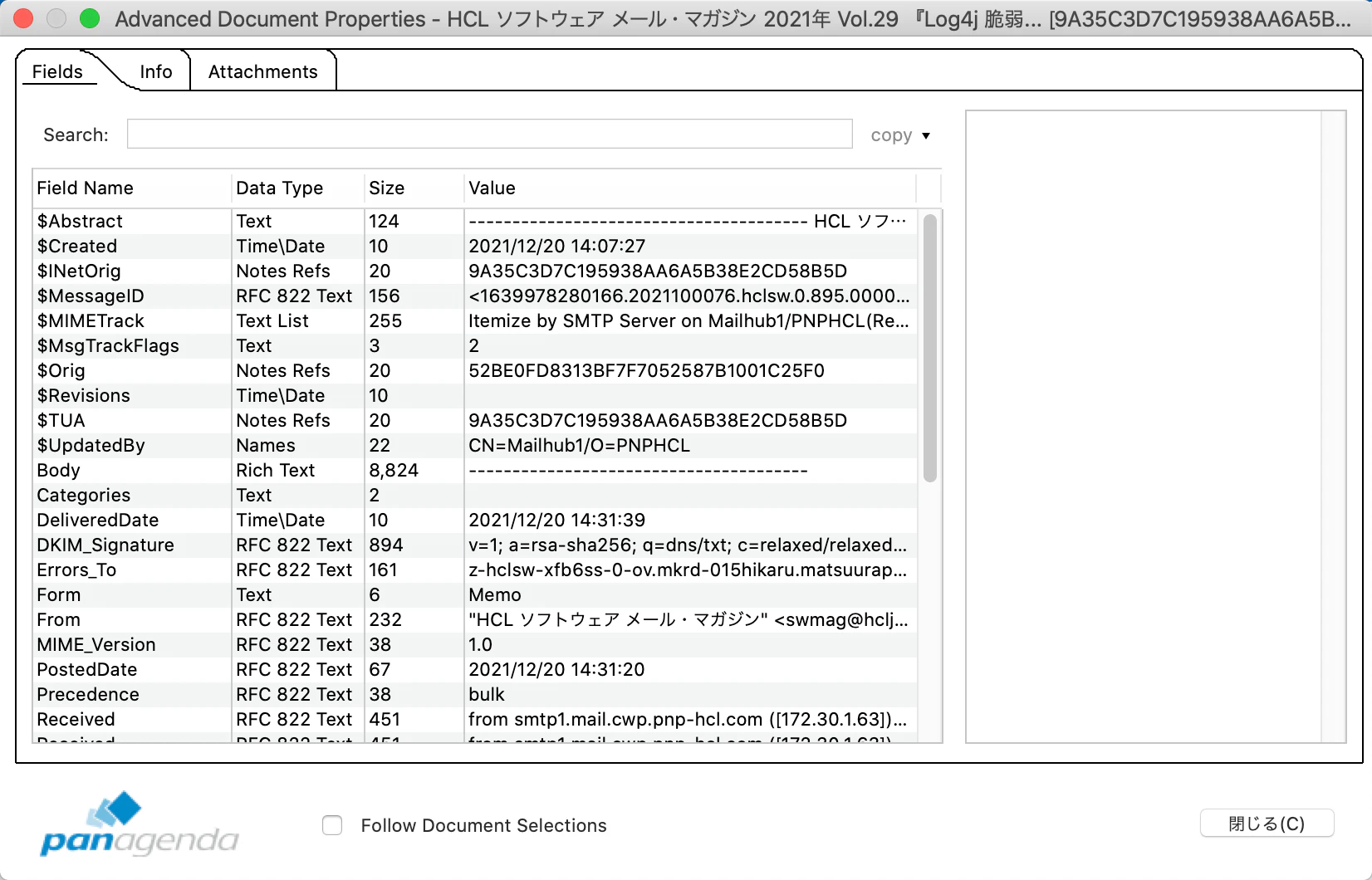Select the DKIM_Signature field row
The image size is (1372, 880).
click(475, 545)
